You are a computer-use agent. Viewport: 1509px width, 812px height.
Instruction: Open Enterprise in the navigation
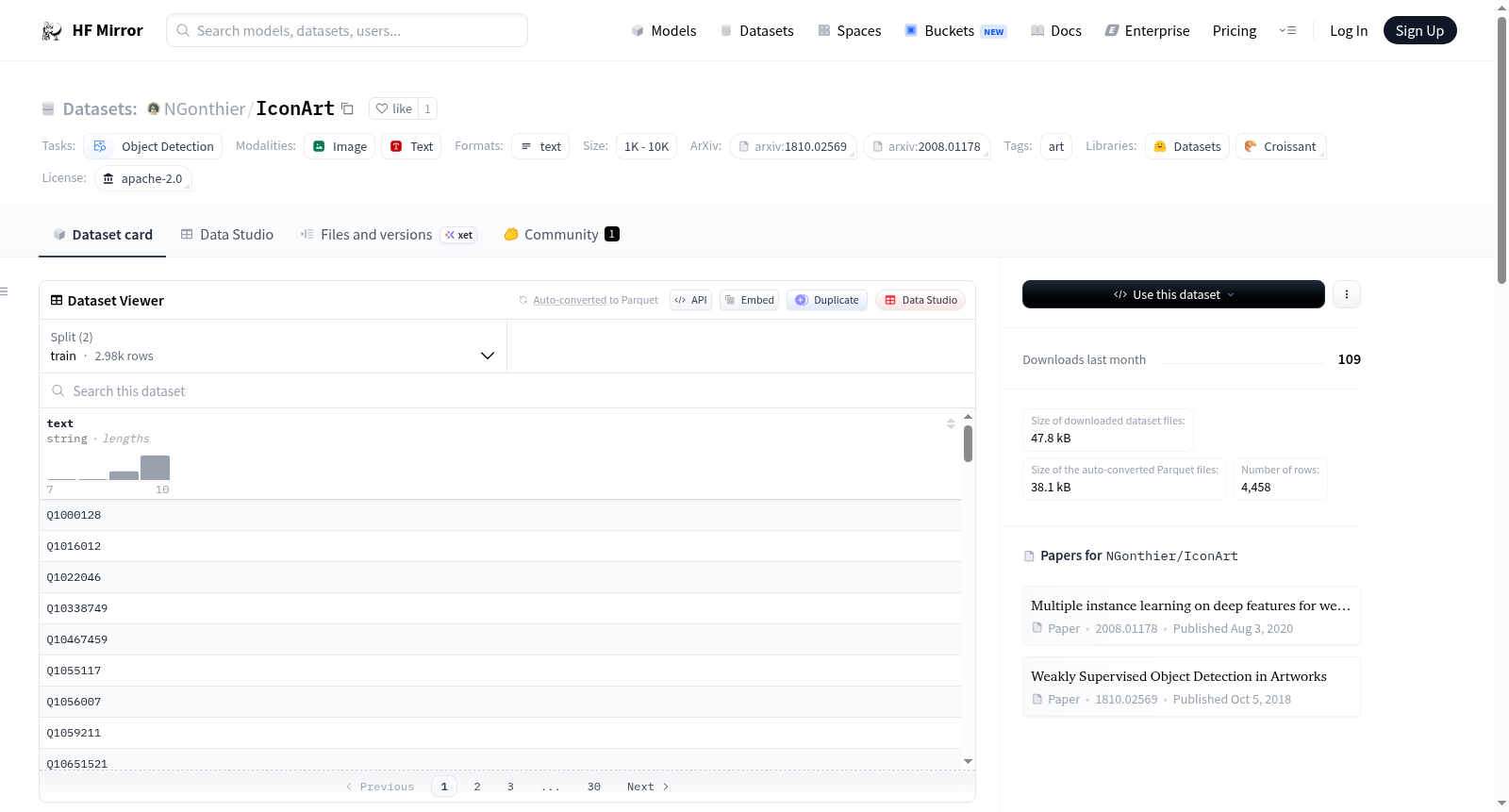[1147, 31]
